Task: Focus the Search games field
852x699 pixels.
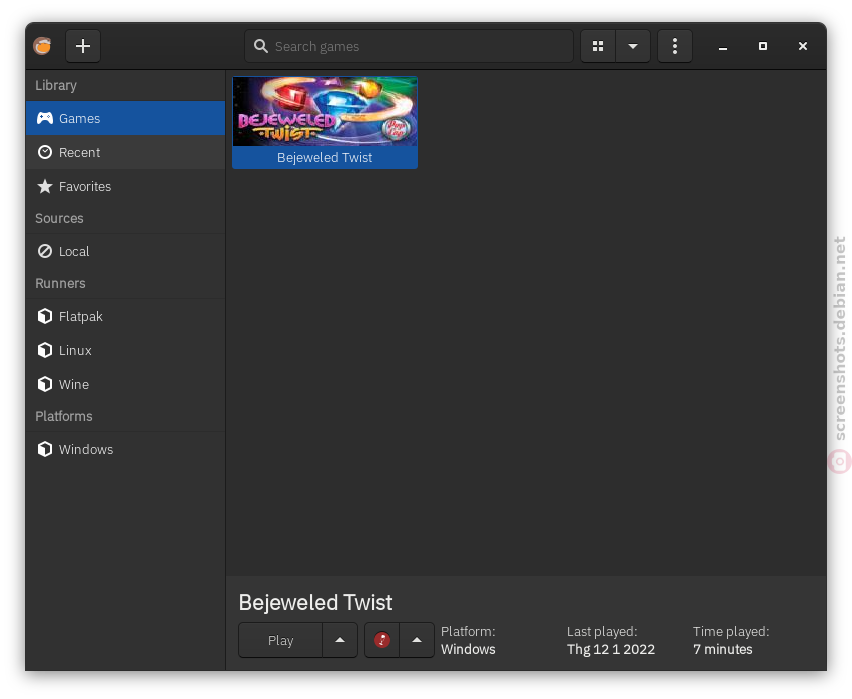Action: 409,46
